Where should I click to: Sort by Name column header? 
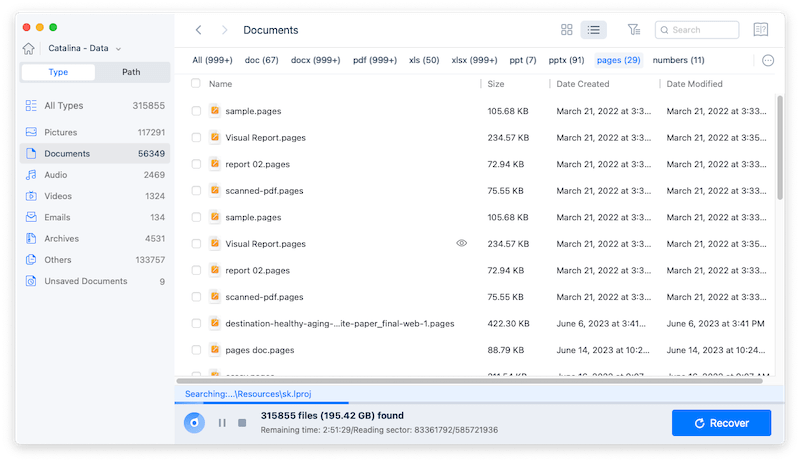[220, 84]
